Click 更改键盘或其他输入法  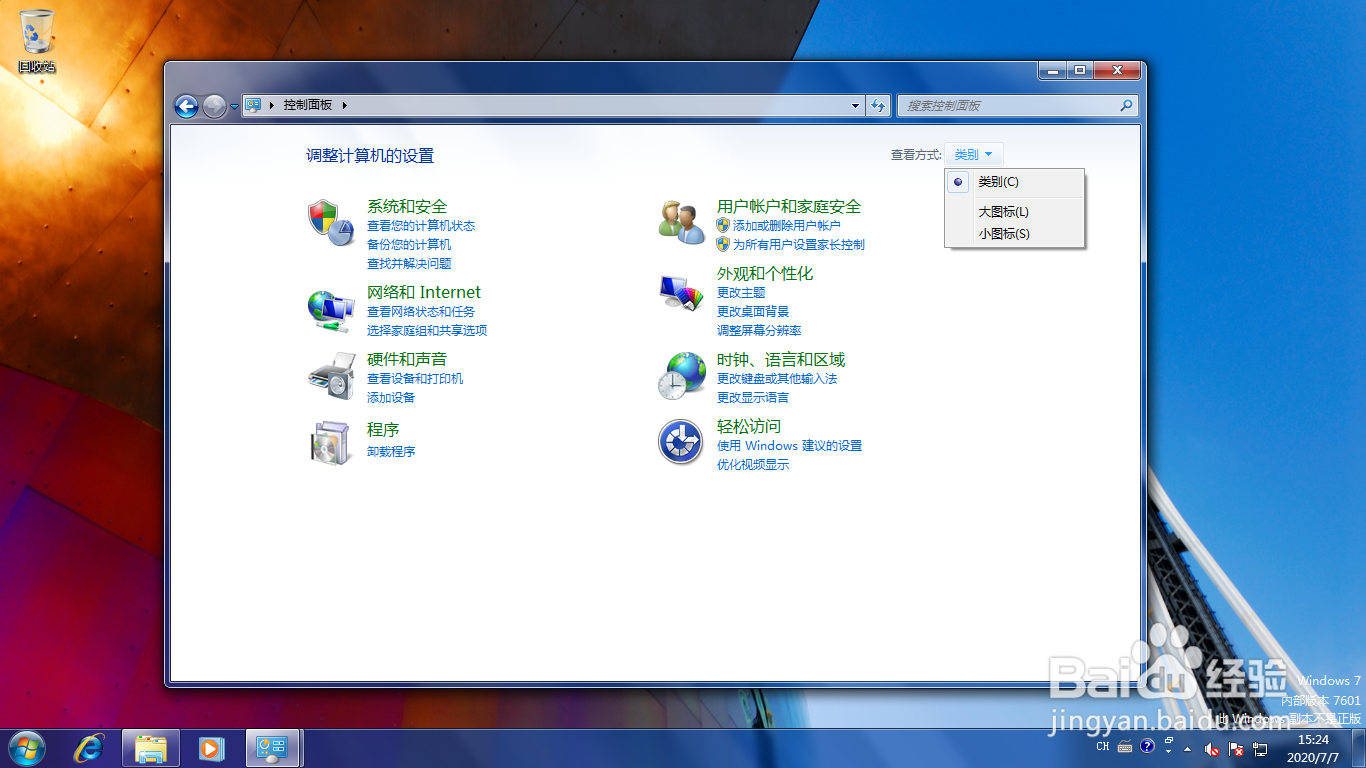point(777,379)
